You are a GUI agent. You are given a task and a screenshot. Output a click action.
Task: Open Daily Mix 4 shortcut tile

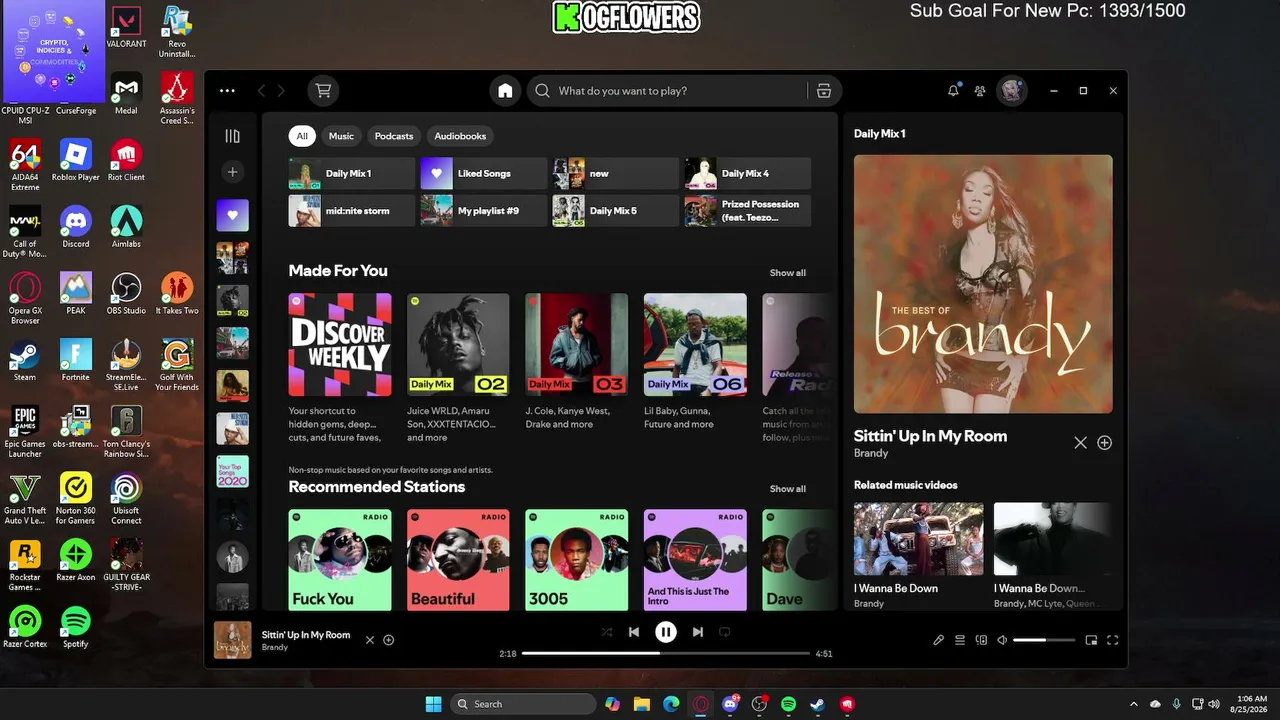pos(748,173)
